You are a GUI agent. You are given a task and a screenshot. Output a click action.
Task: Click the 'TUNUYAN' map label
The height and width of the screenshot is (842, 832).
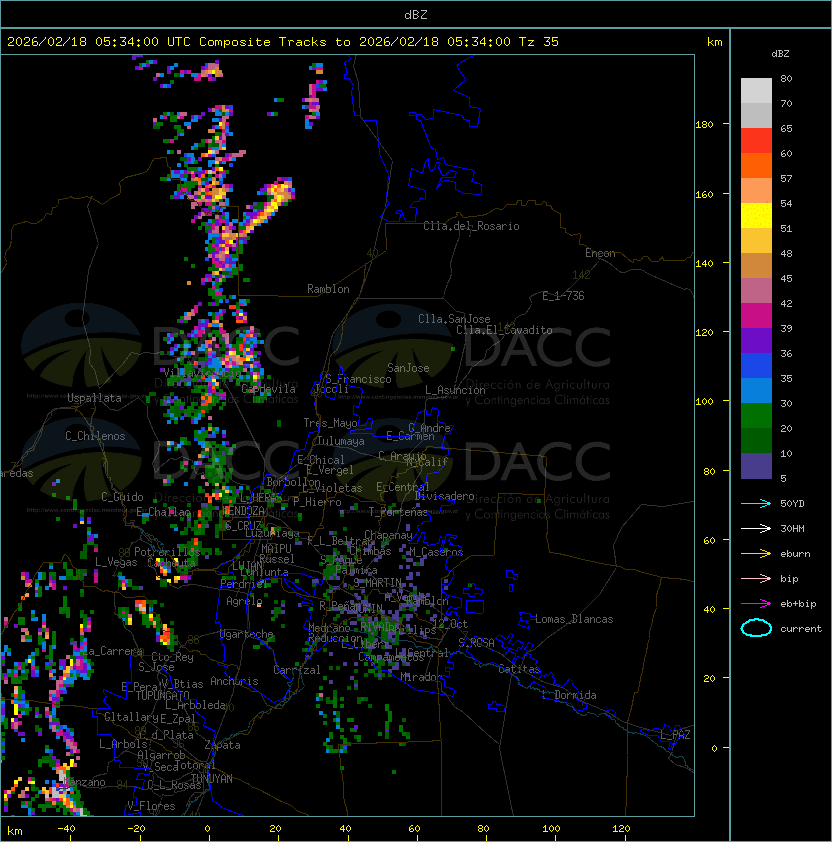(x=212, y=779)
